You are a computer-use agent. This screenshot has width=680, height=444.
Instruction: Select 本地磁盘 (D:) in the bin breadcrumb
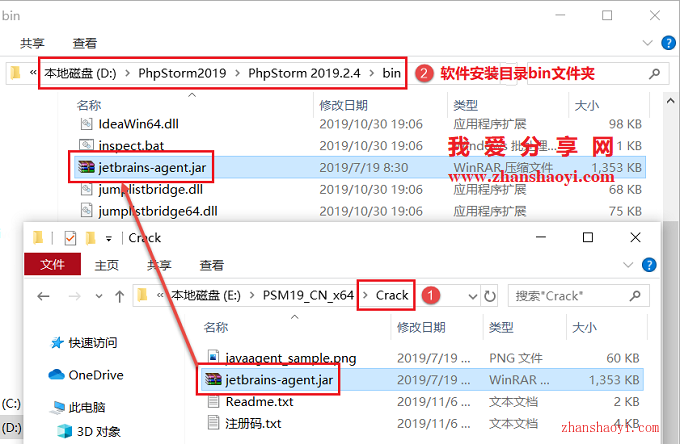(x=80, y=73)
